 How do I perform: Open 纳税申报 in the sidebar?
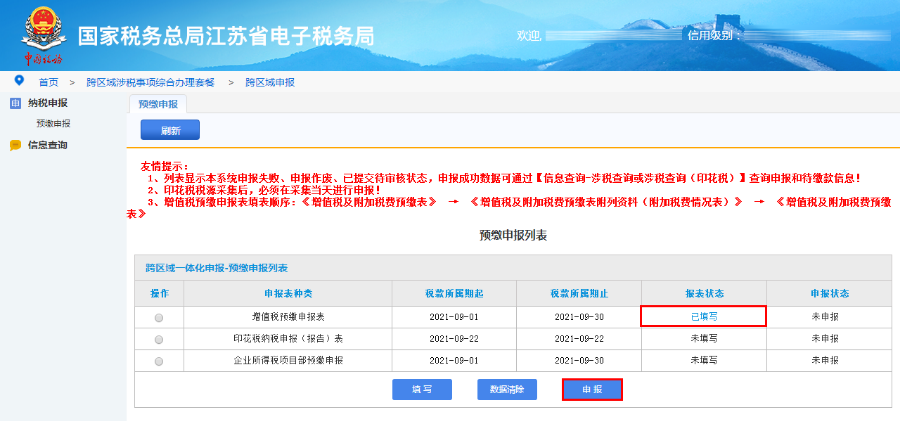tap(48, 103)
